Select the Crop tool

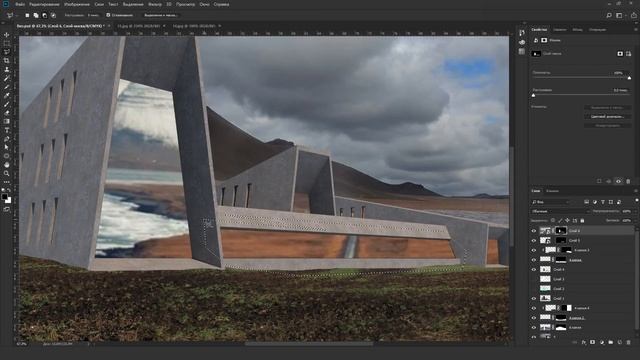pos(7,61)
